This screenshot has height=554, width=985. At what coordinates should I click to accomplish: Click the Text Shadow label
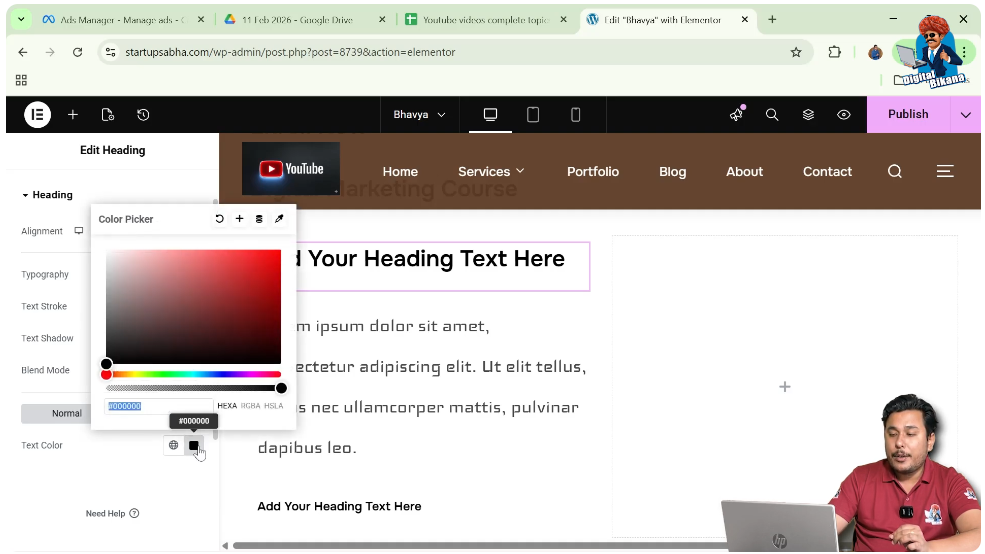(47, 338)
